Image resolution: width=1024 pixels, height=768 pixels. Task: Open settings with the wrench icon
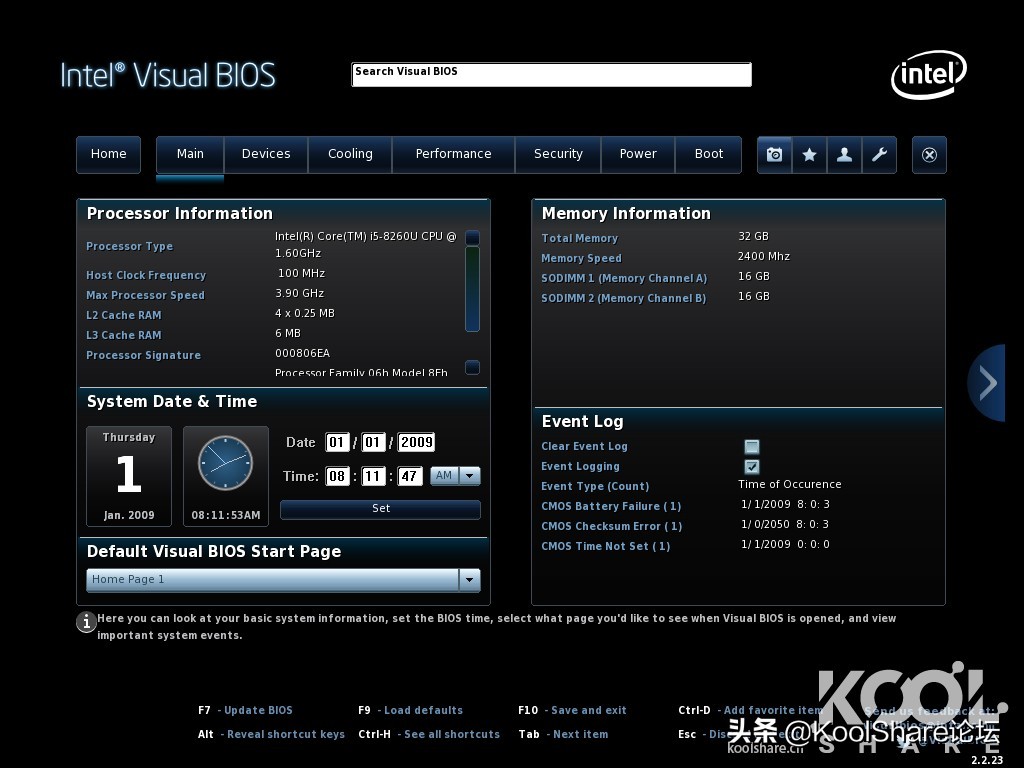click(879, 155)
